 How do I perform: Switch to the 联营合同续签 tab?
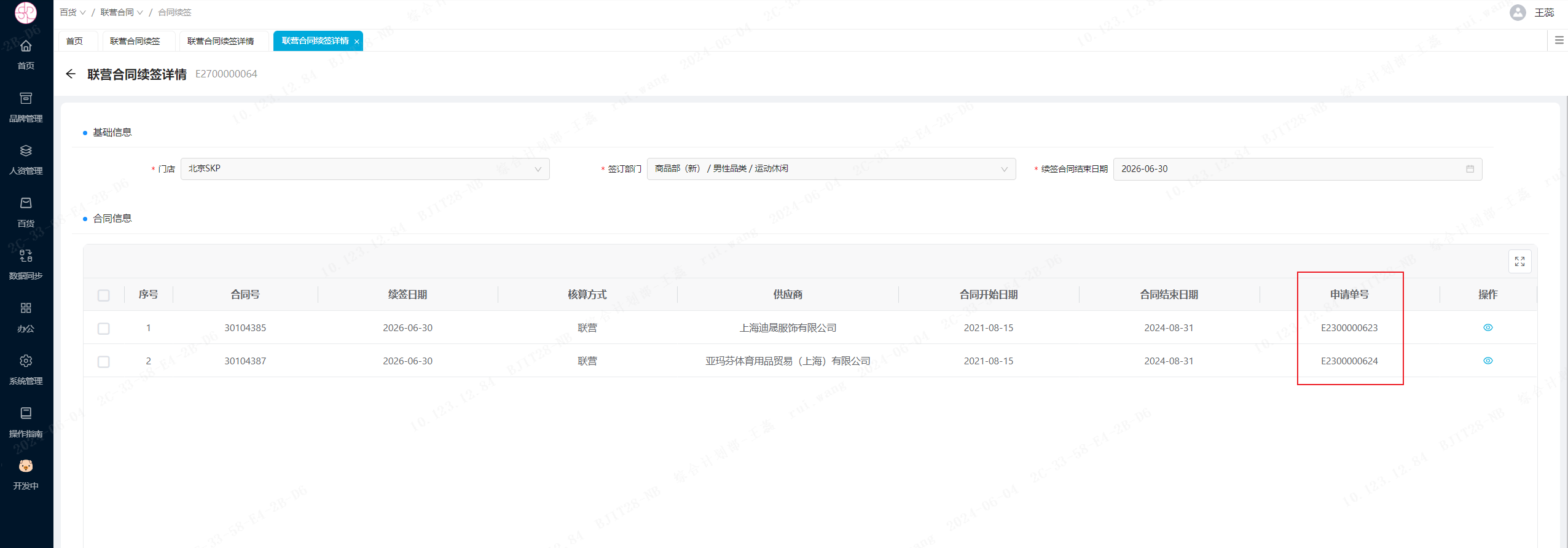135,41
